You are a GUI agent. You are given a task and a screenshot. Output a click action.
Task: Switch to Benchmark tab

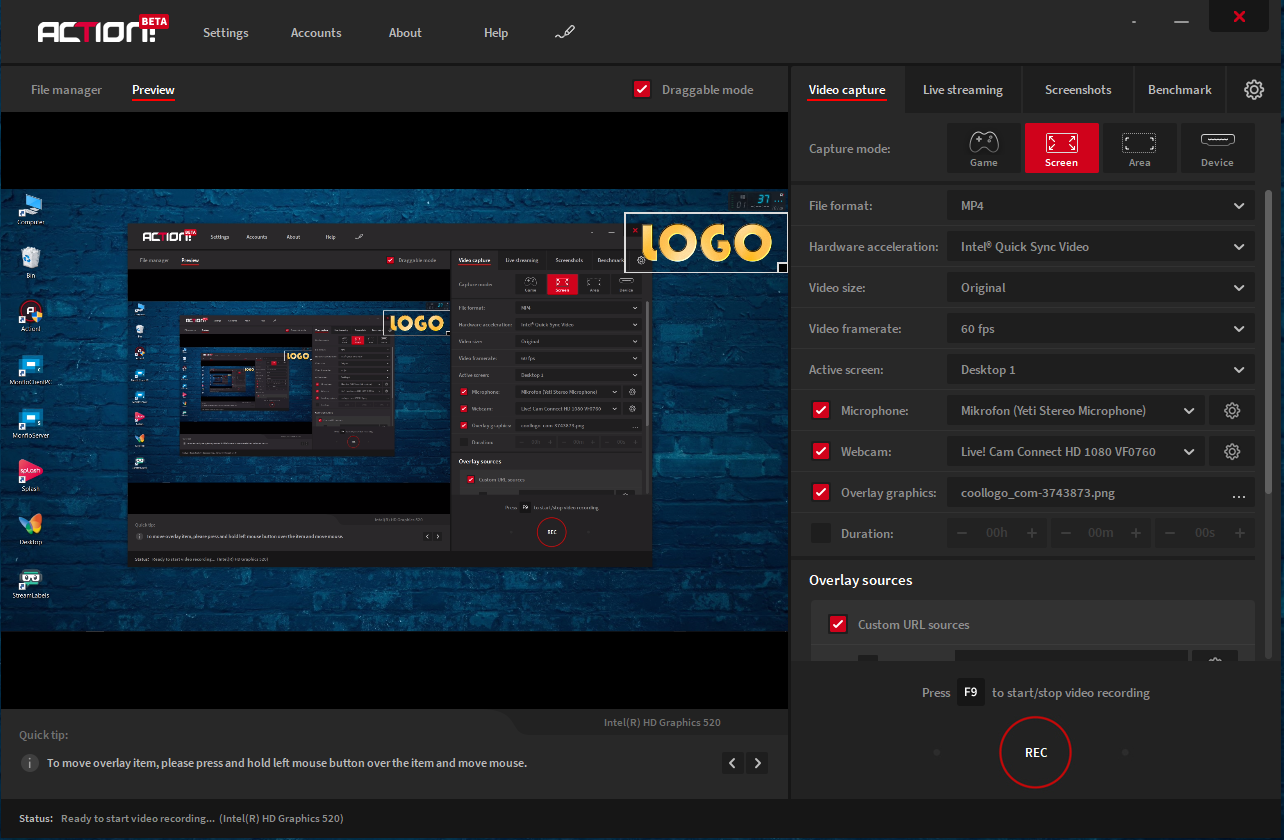(x=1180, y=89)
